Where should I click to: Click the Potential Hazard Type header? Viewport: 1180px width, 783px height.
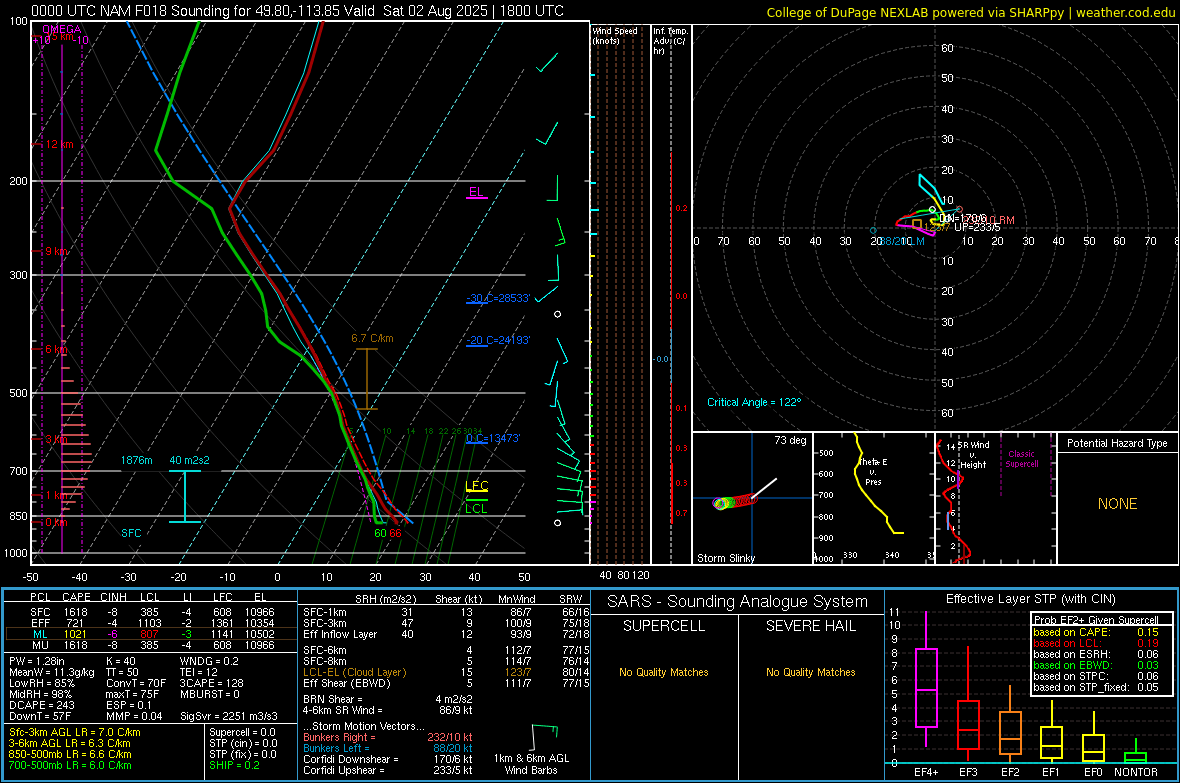point(1117,443)
